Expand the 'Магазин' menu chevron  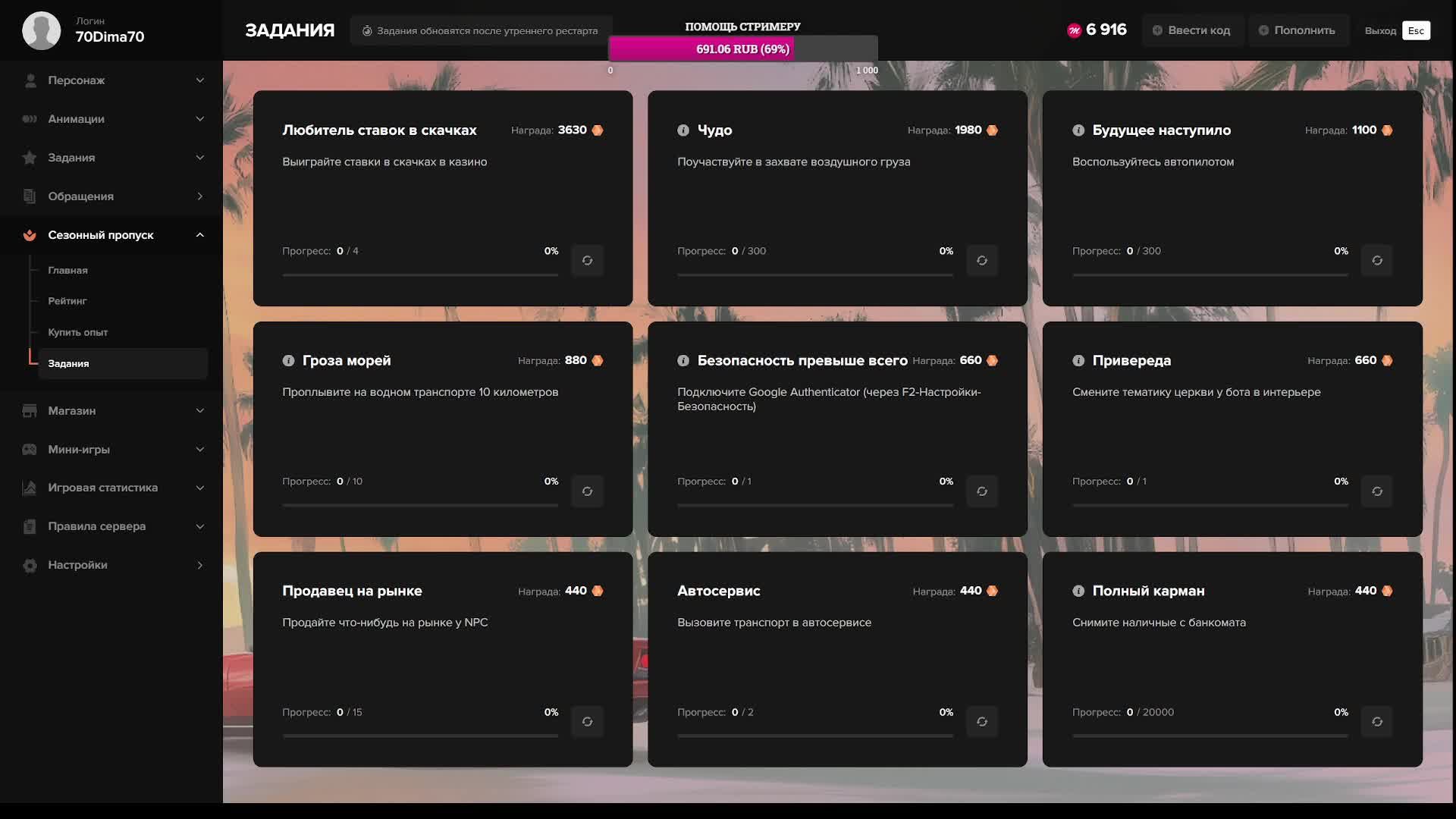click(199, 411)
